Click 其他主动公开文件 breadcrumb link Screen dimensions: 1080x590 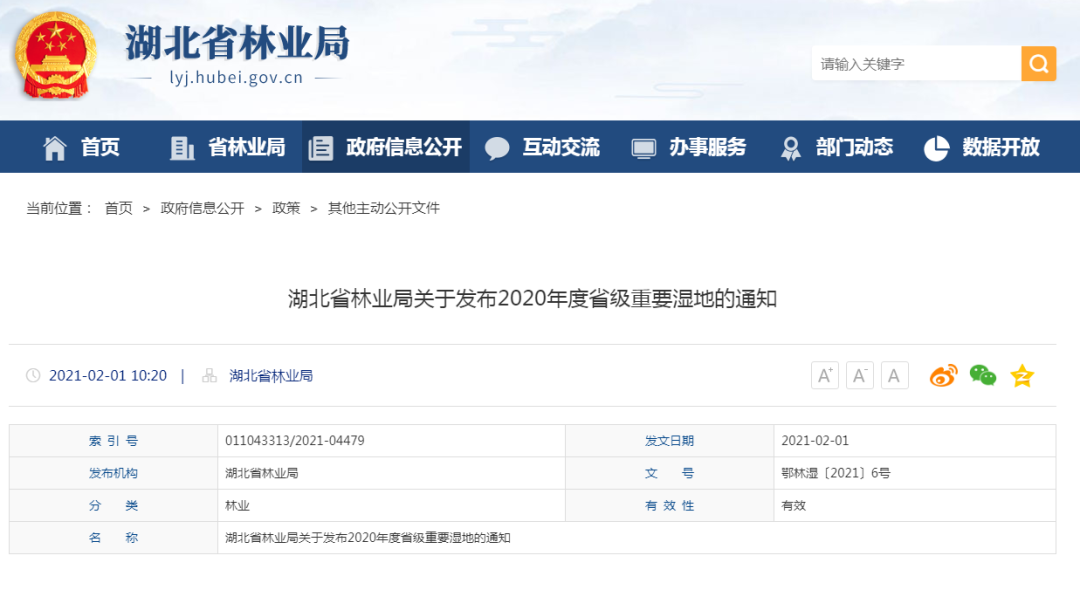point(384,208)
